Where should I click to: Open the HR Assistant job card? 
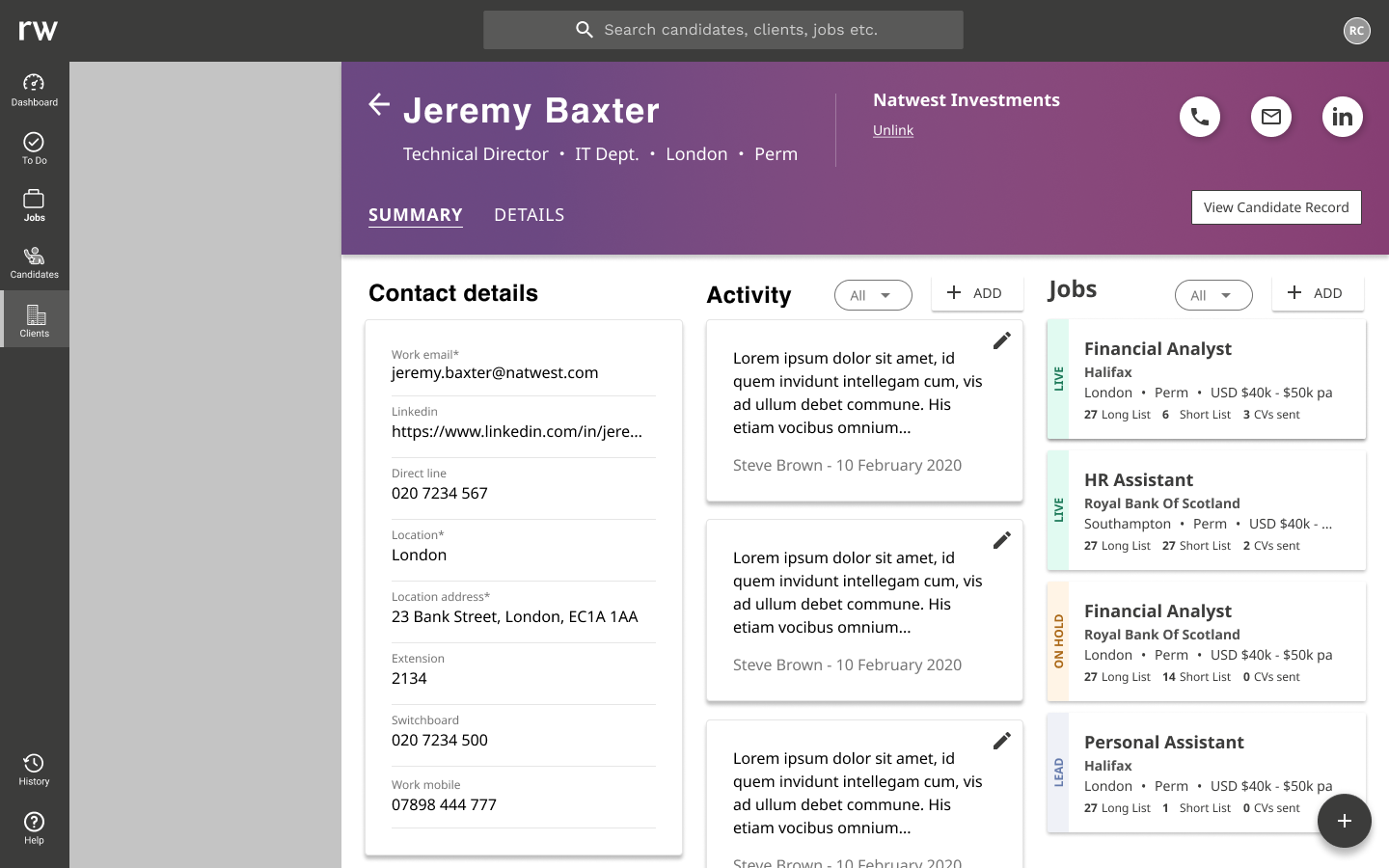click(1207, 510)
